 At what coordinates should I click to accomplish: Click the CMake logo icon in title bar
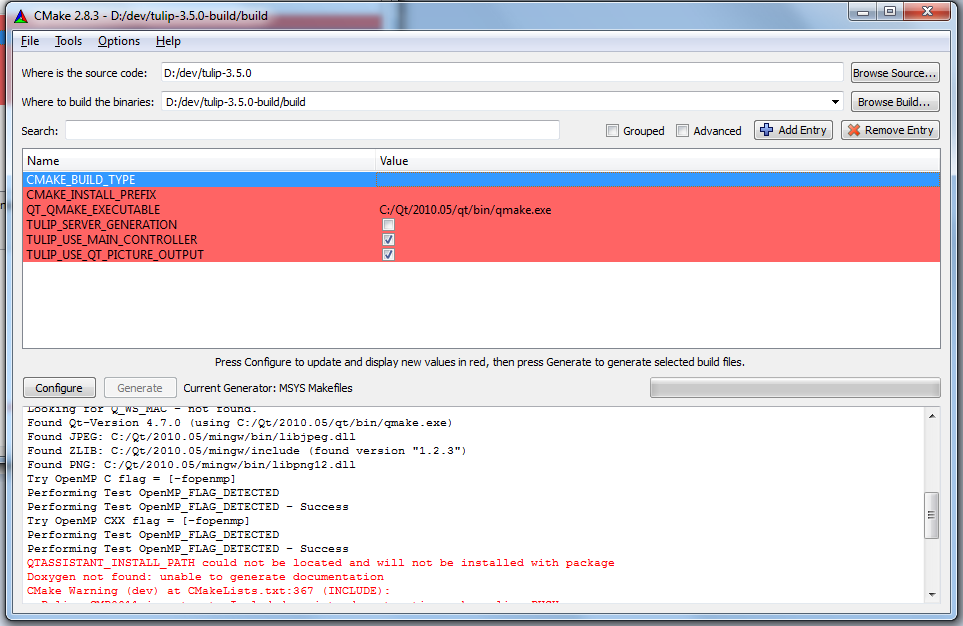(21, 16)
